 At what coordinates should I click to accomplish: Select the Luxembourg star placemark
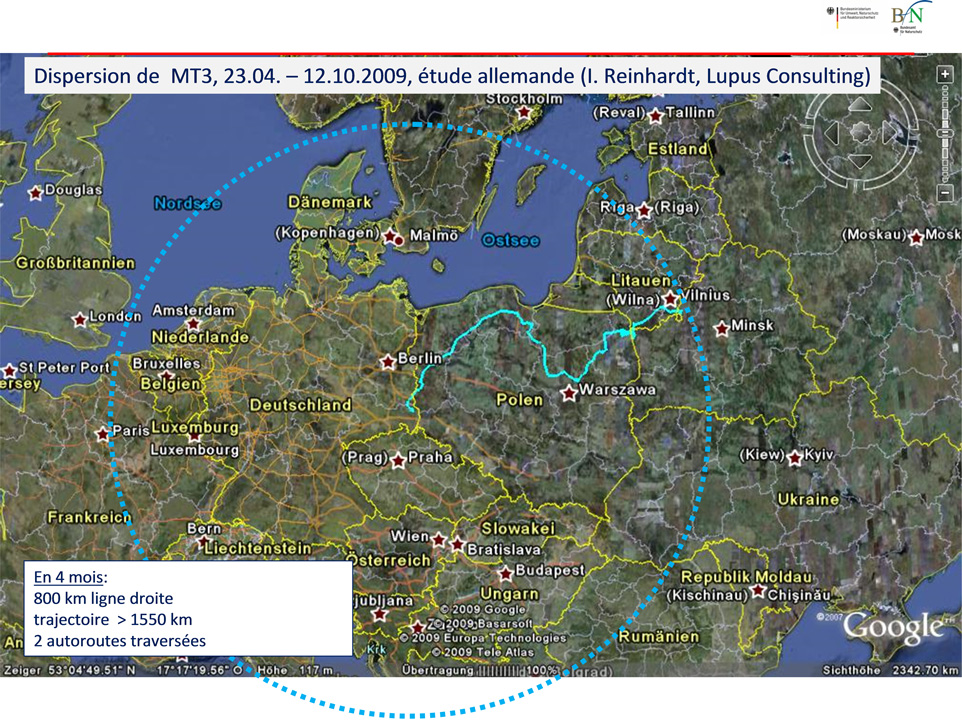pyautogui.click(x=194, y=436)
